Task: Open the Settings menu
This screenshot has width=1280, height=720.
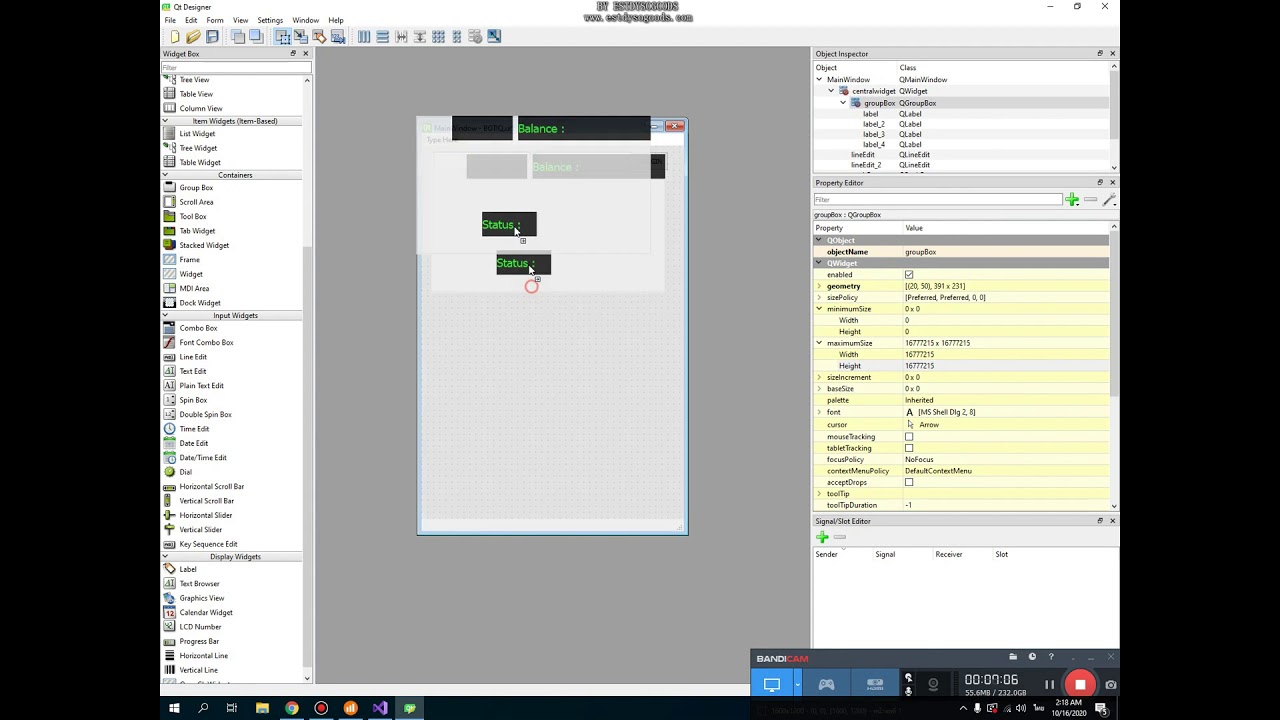Action: pyautogui.click(x=270, y=20)
